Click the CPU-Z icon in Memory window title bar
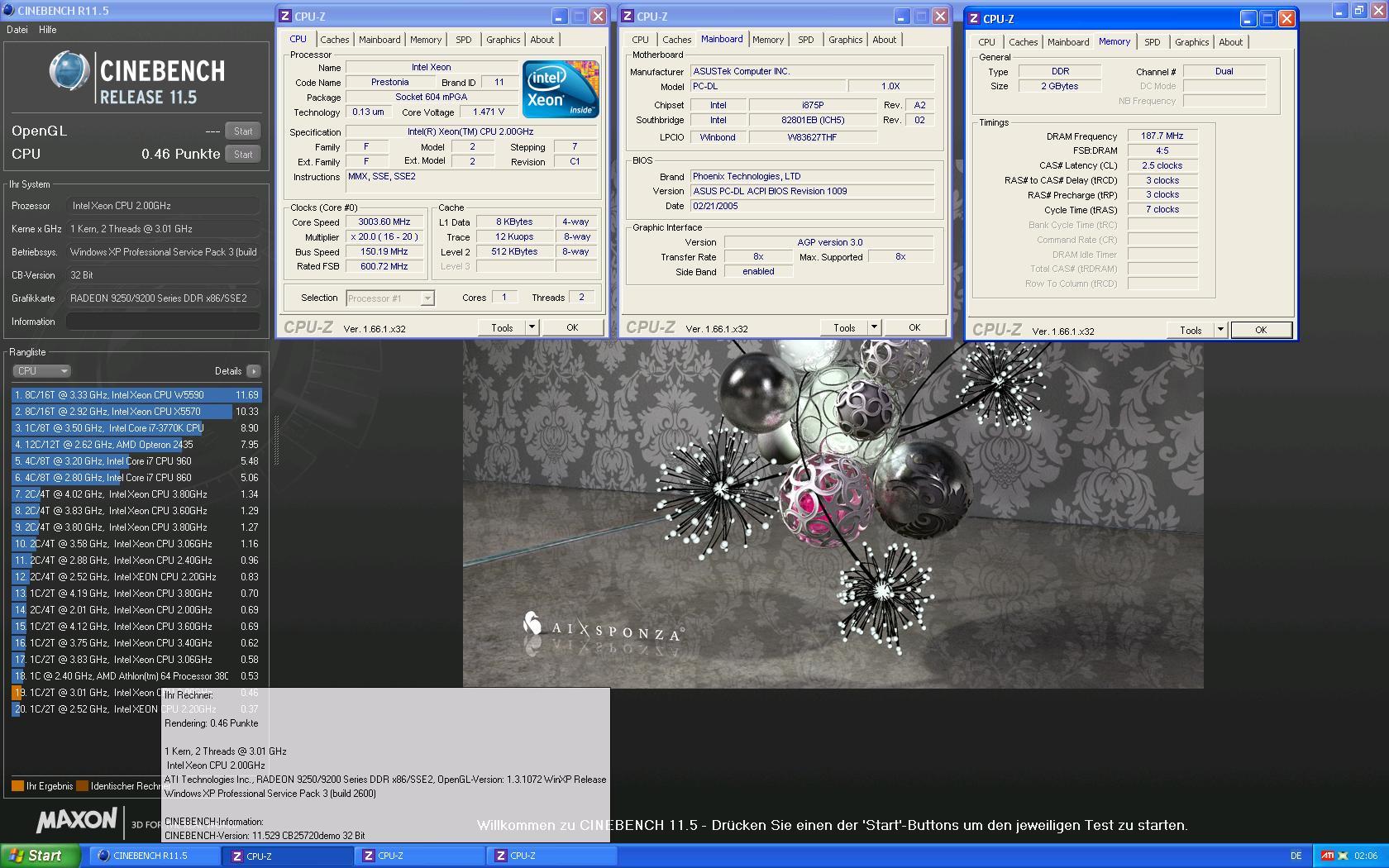The width and height of the screenshot is (1389, 868). click(974, 18)
